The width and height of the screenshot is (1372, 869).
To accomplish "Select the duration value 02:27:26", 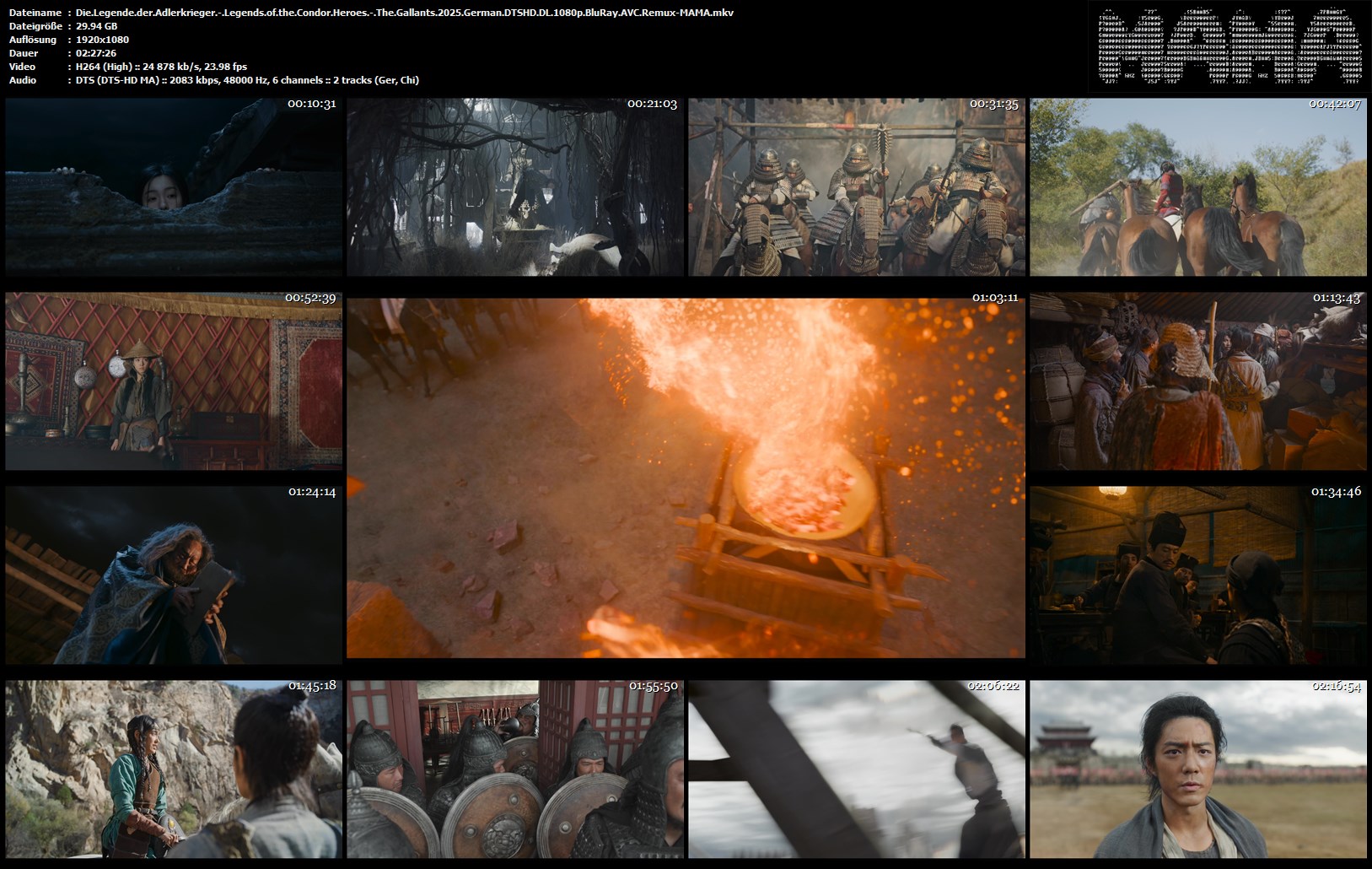I will [96, 53].
